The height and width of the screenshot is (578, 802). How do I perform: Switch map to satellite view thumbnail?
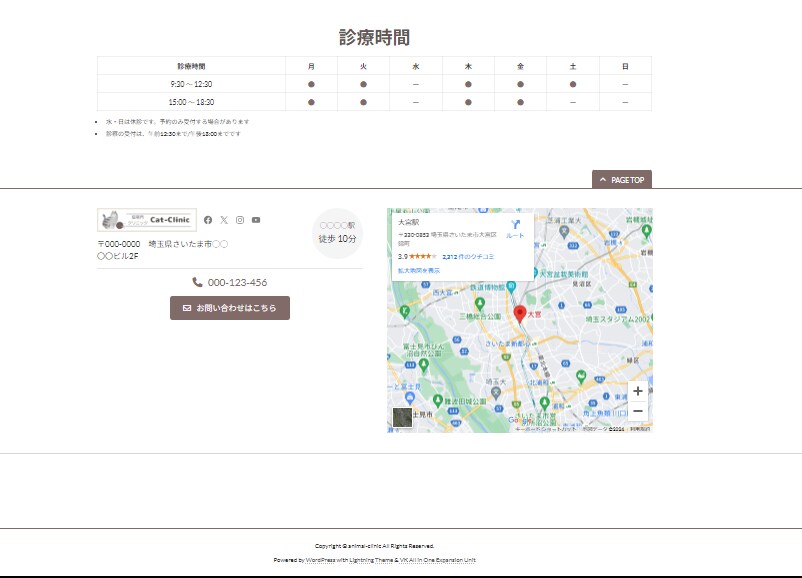pyautogui.click(x=402, y=417)
